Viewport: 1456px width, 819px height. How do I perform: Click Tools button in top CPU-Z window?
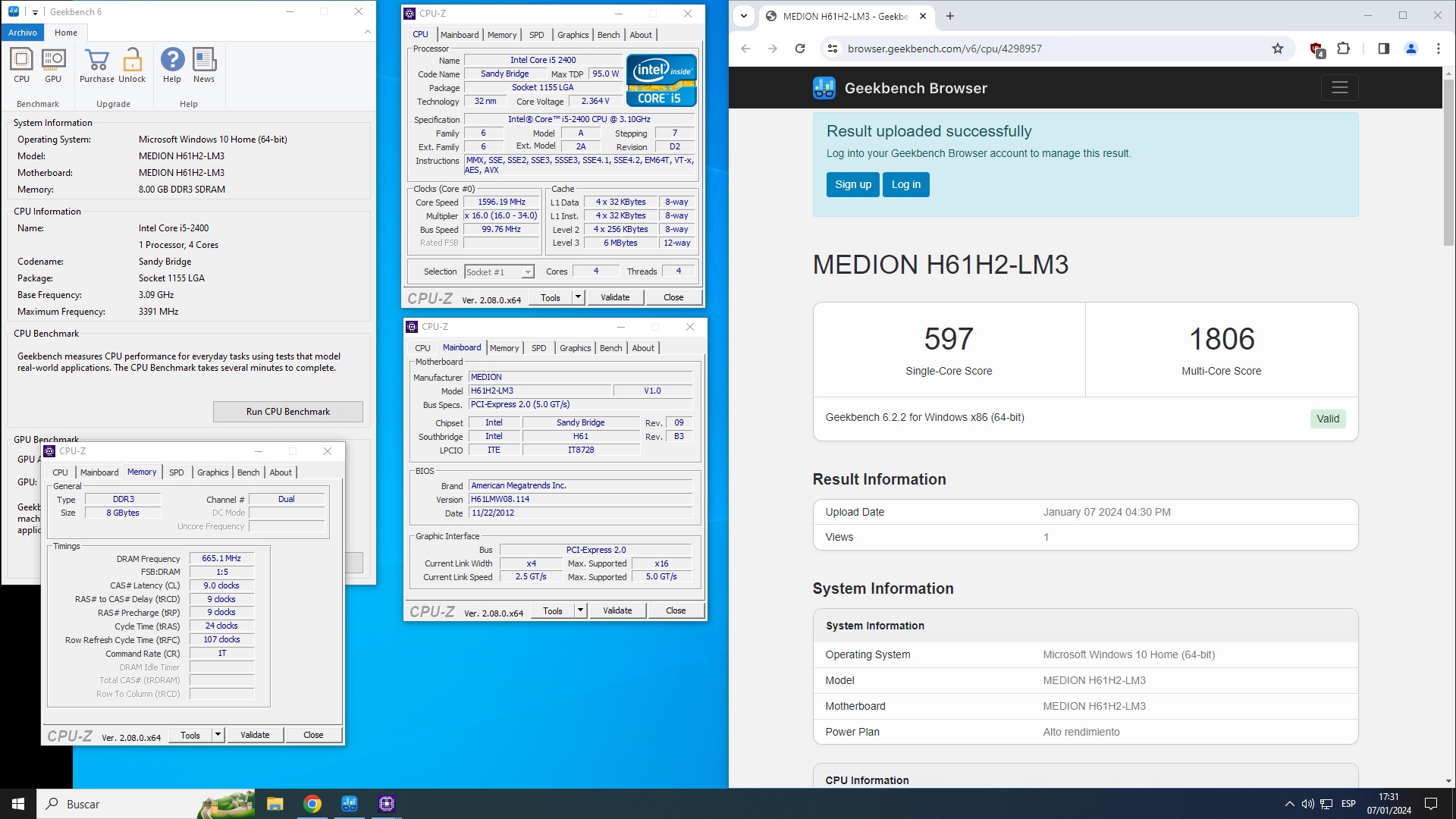(x=551, y=298)
